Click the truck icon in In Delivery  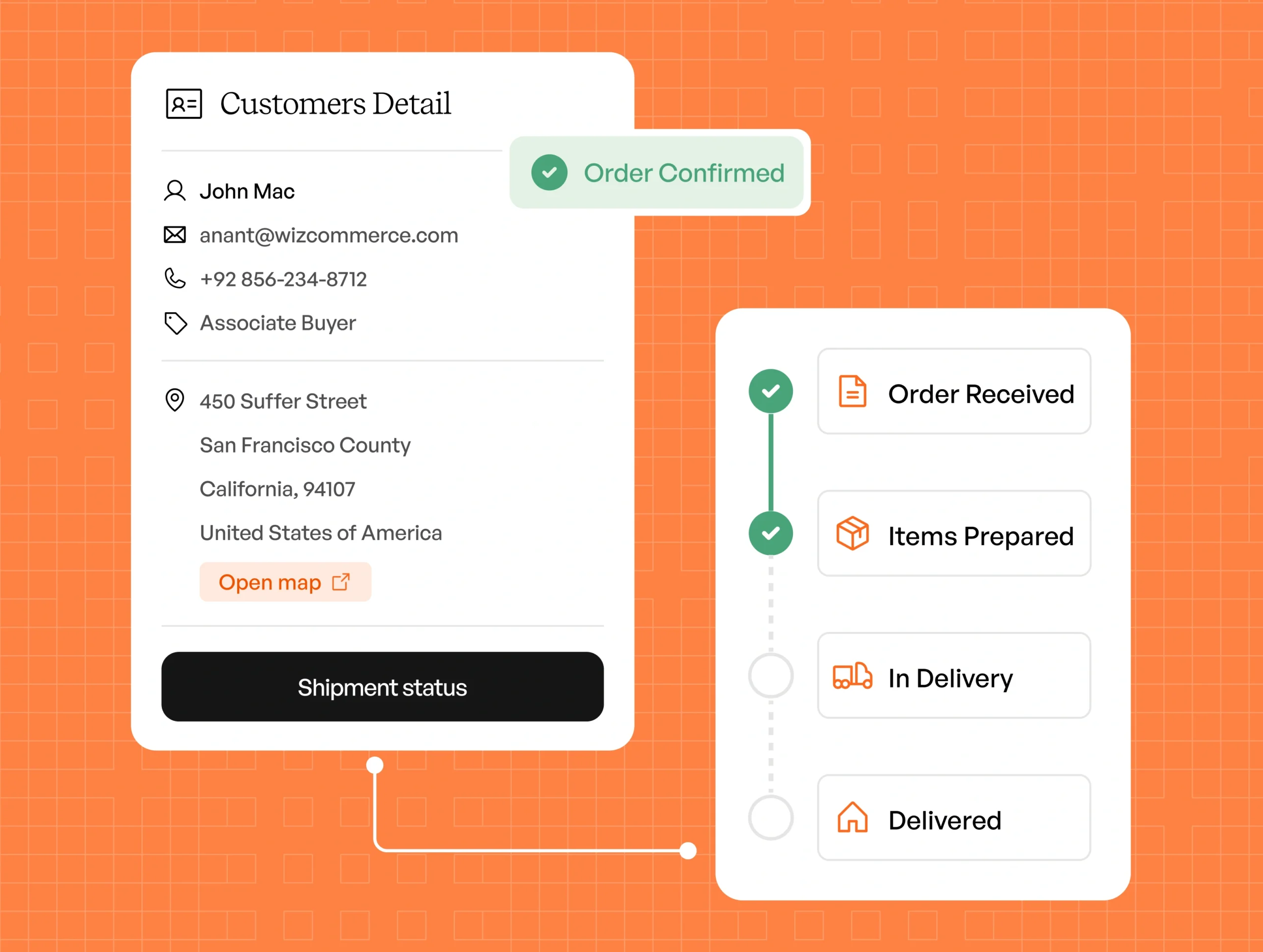[852, 676]
